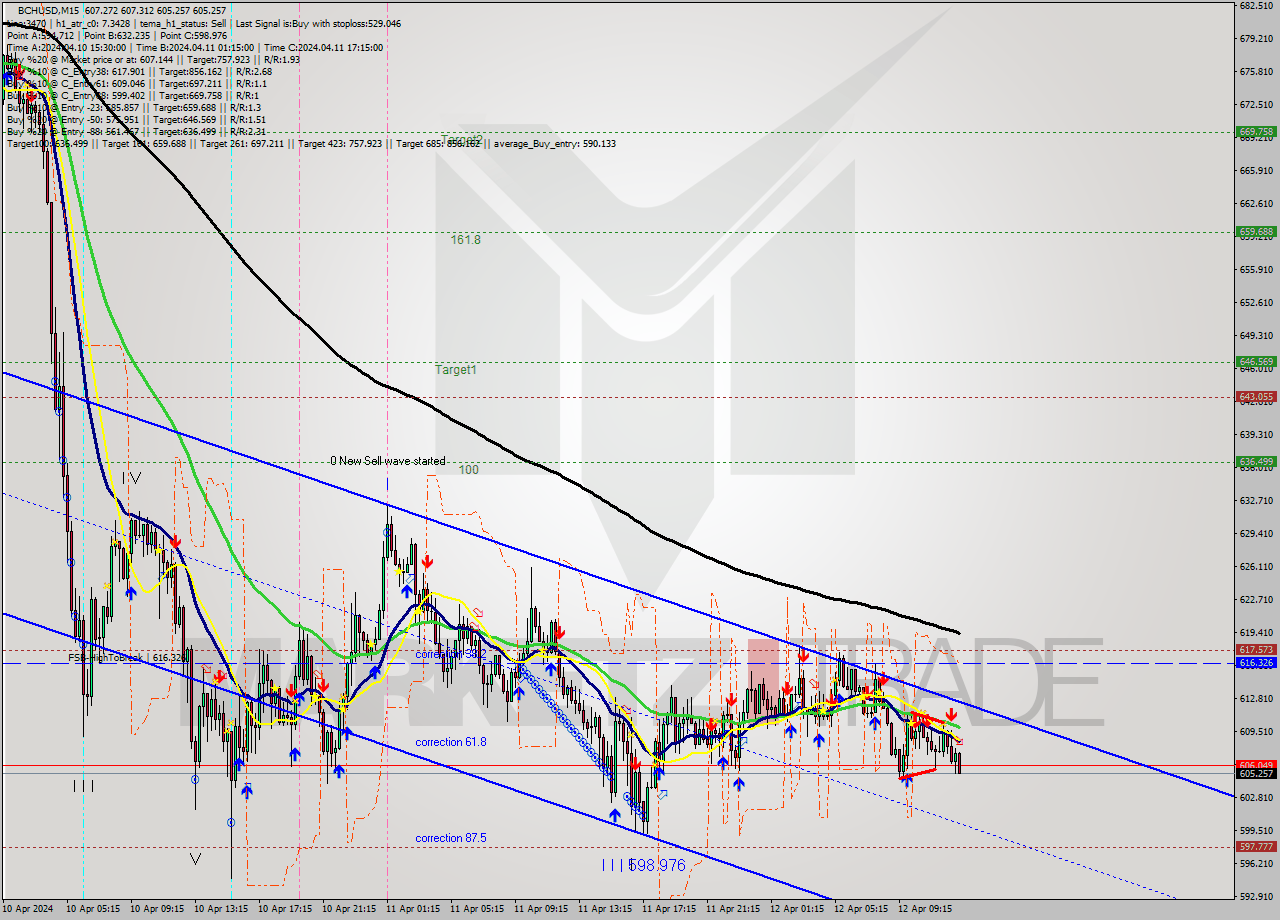Click the red 643.055 price label
Screen dimensions: 1280x920
(x=1256, y=397)
